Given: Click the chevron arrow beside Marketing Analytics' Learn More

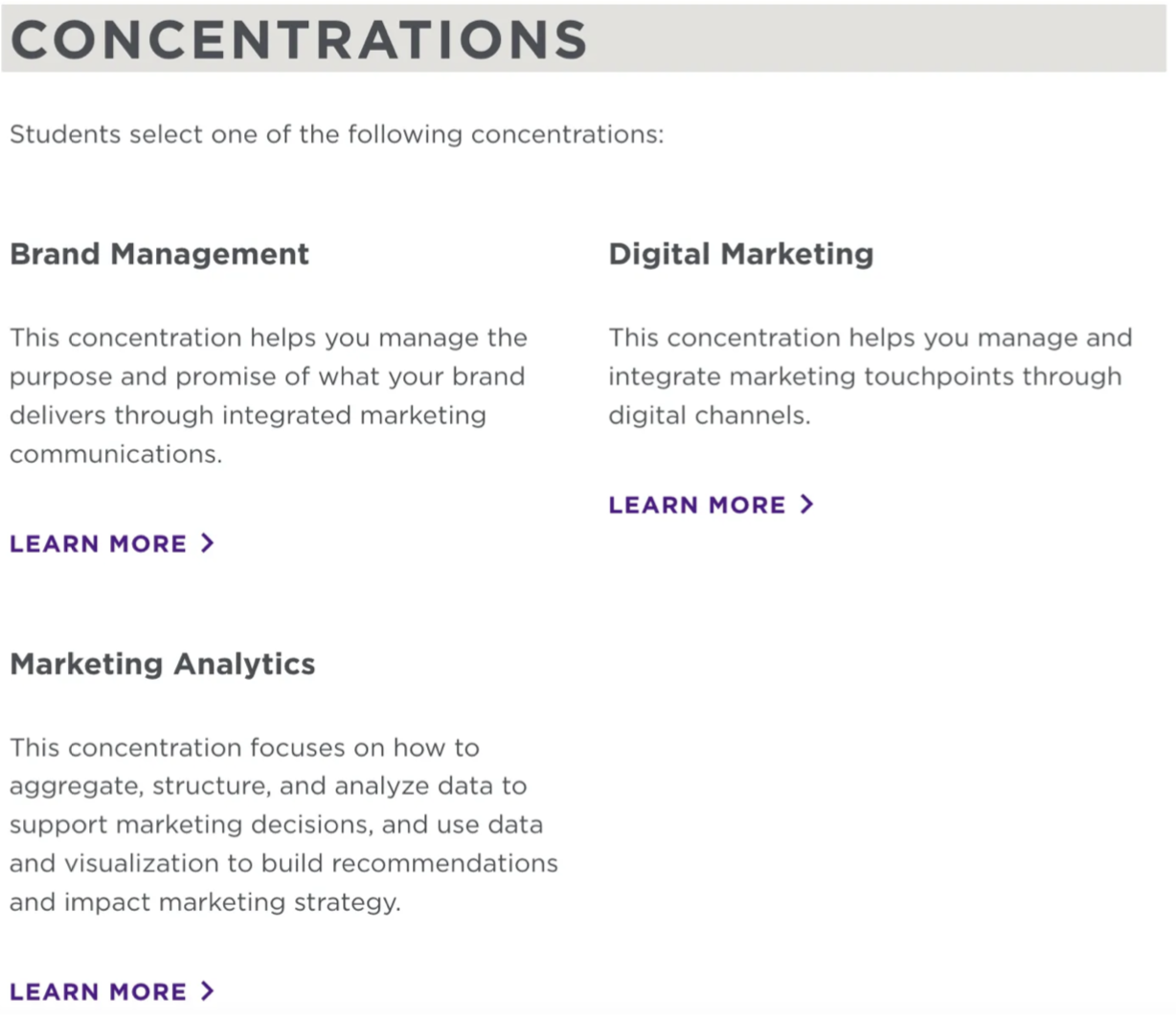Looking at the screenshot, I should tap(207, 990).
